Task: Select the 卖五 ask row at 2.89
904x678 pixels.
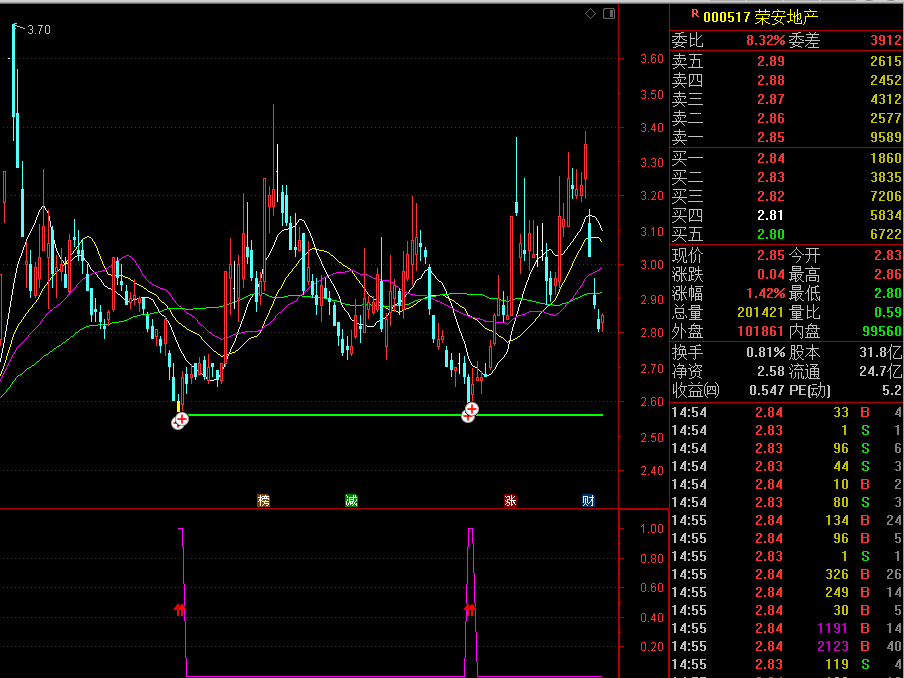Action: (x=786, y=62)
